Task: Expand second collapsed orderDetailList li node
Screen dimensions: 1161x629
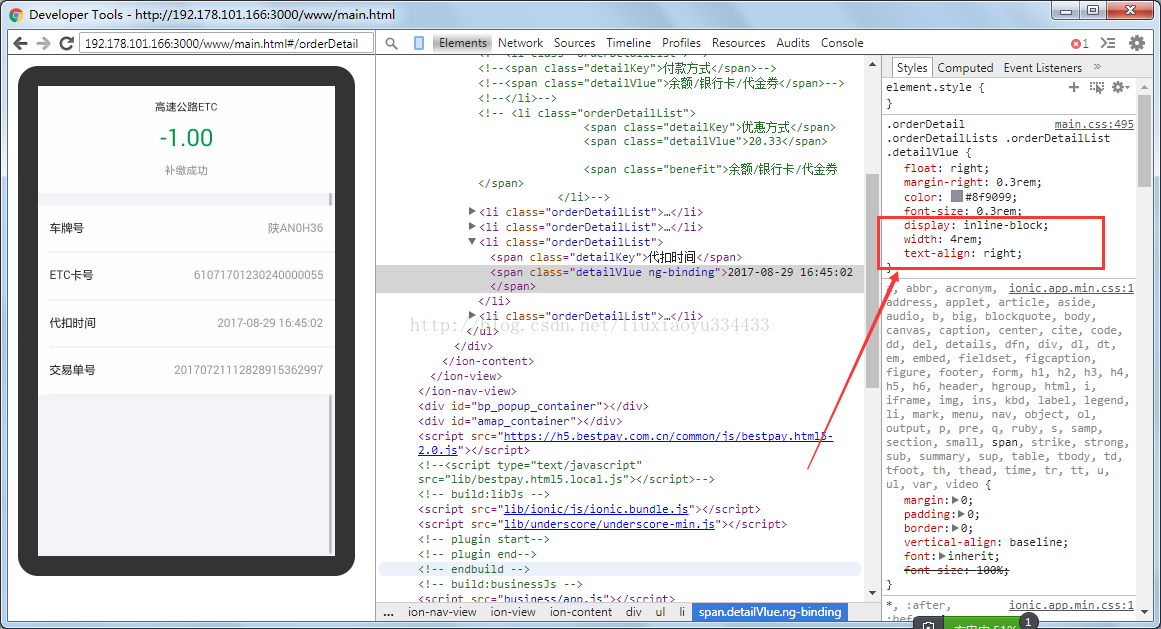Action: [x=472, y=226]
